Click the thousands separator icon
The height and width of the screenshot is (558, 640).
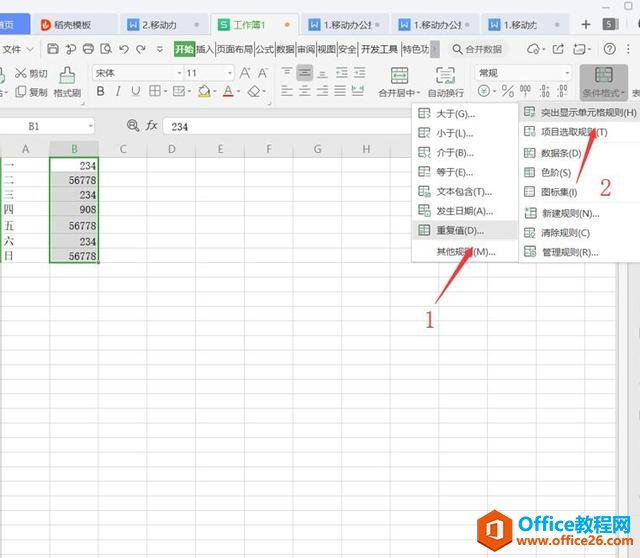tap(525, 91)
